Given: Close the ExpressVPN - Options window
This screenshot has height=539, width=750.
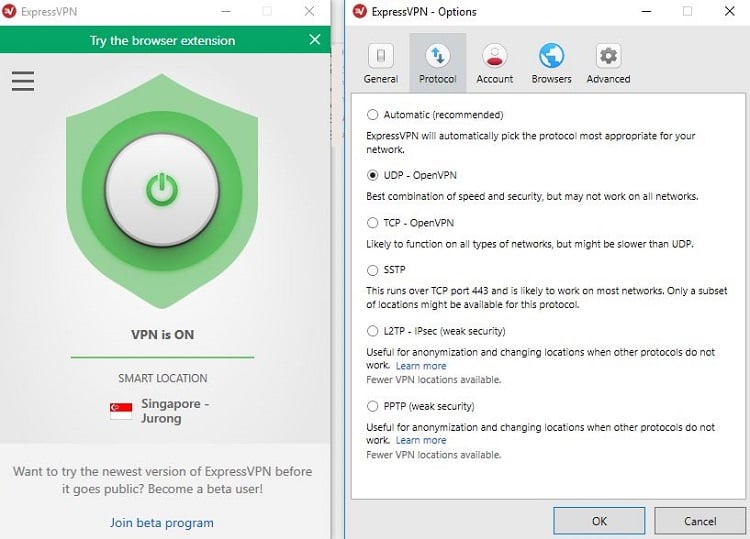Looking at the screenshot, I should pyautogui.click(x=729, y=11).
